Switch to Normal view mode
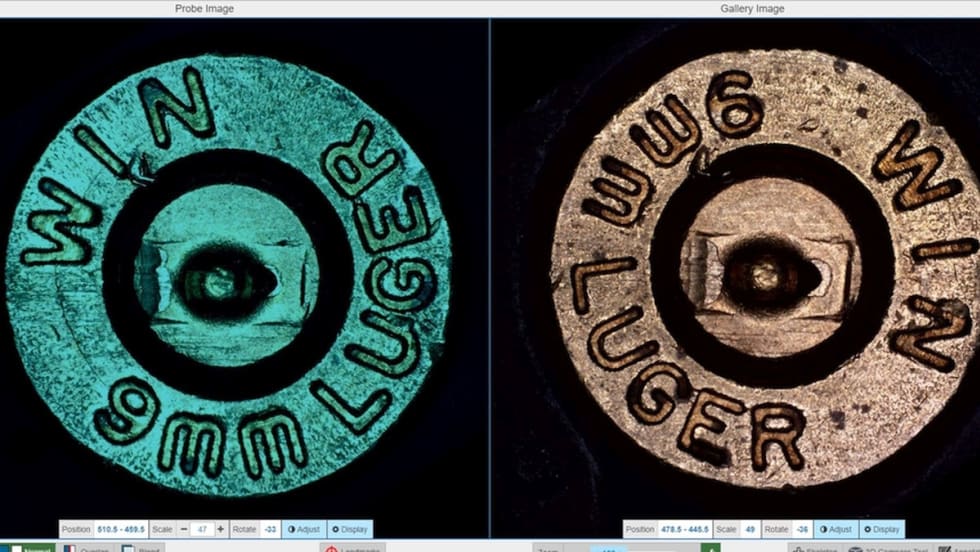Viewport: 980px width, 552px height. (28, 549)
